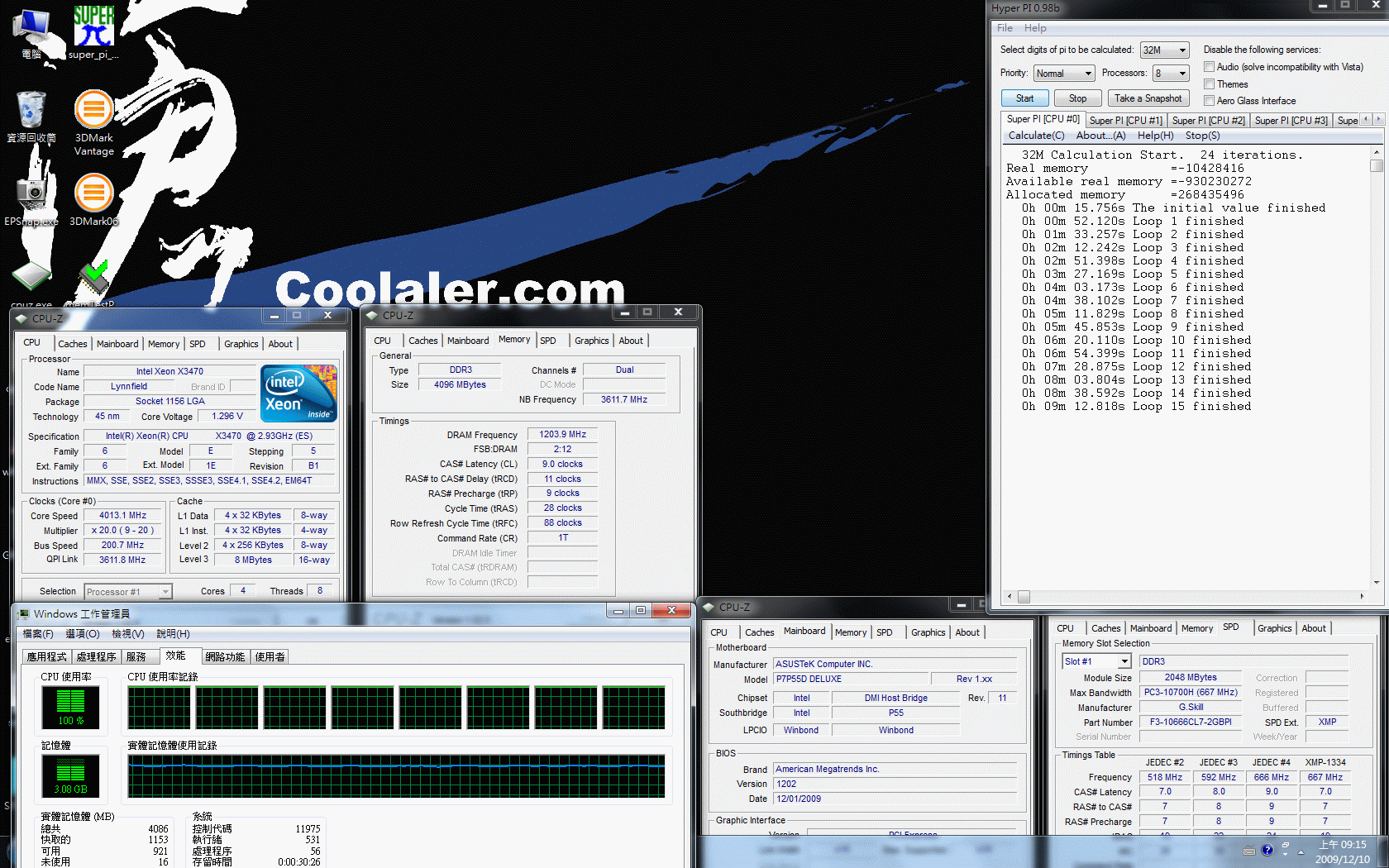Click the right tab-scroll arrow in Hyper PI
This screenshot has width=1389, height=868.
click(x=1378, y=119)
